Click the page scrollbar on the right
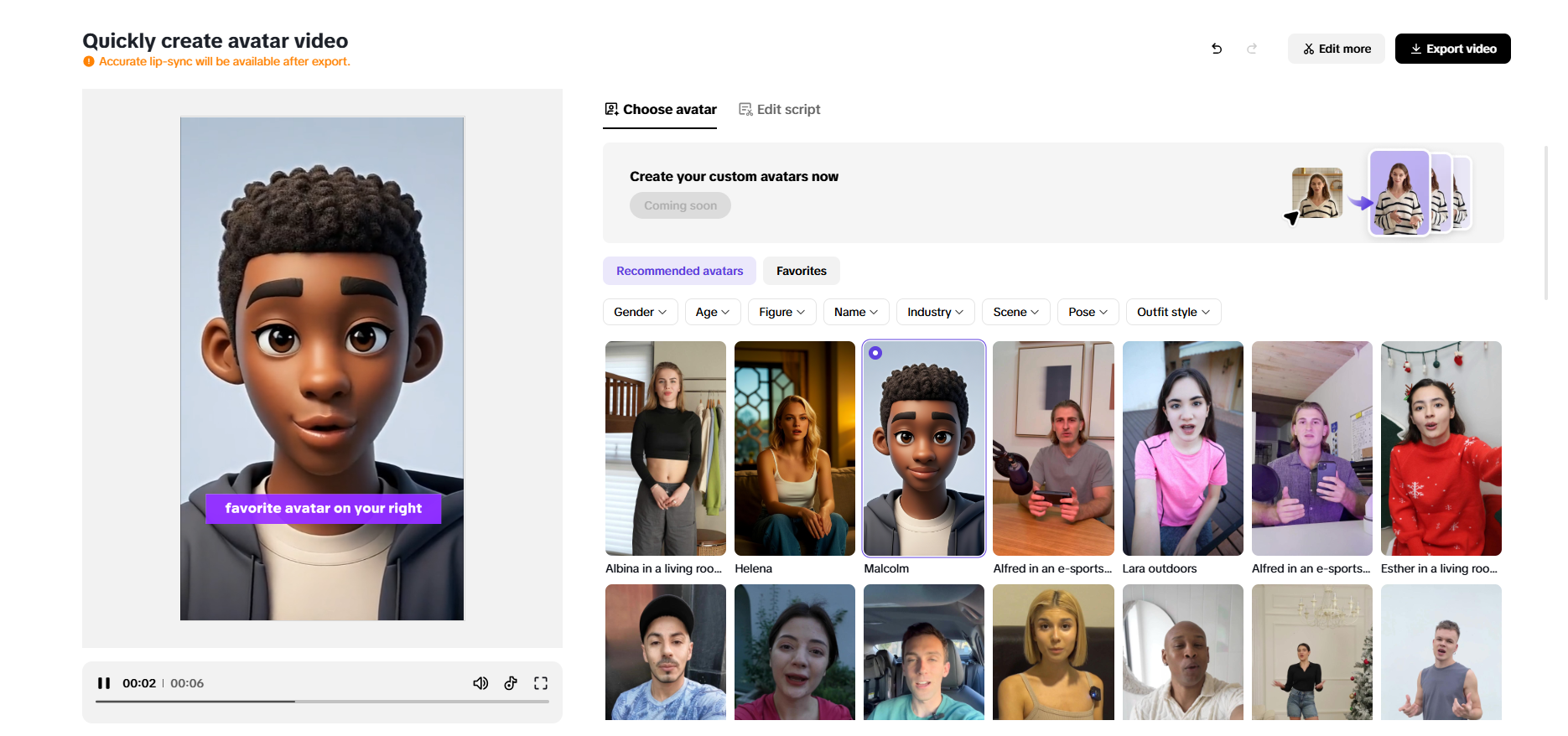The width and height of the screenshot is (1568, 736). point(1547,222)
